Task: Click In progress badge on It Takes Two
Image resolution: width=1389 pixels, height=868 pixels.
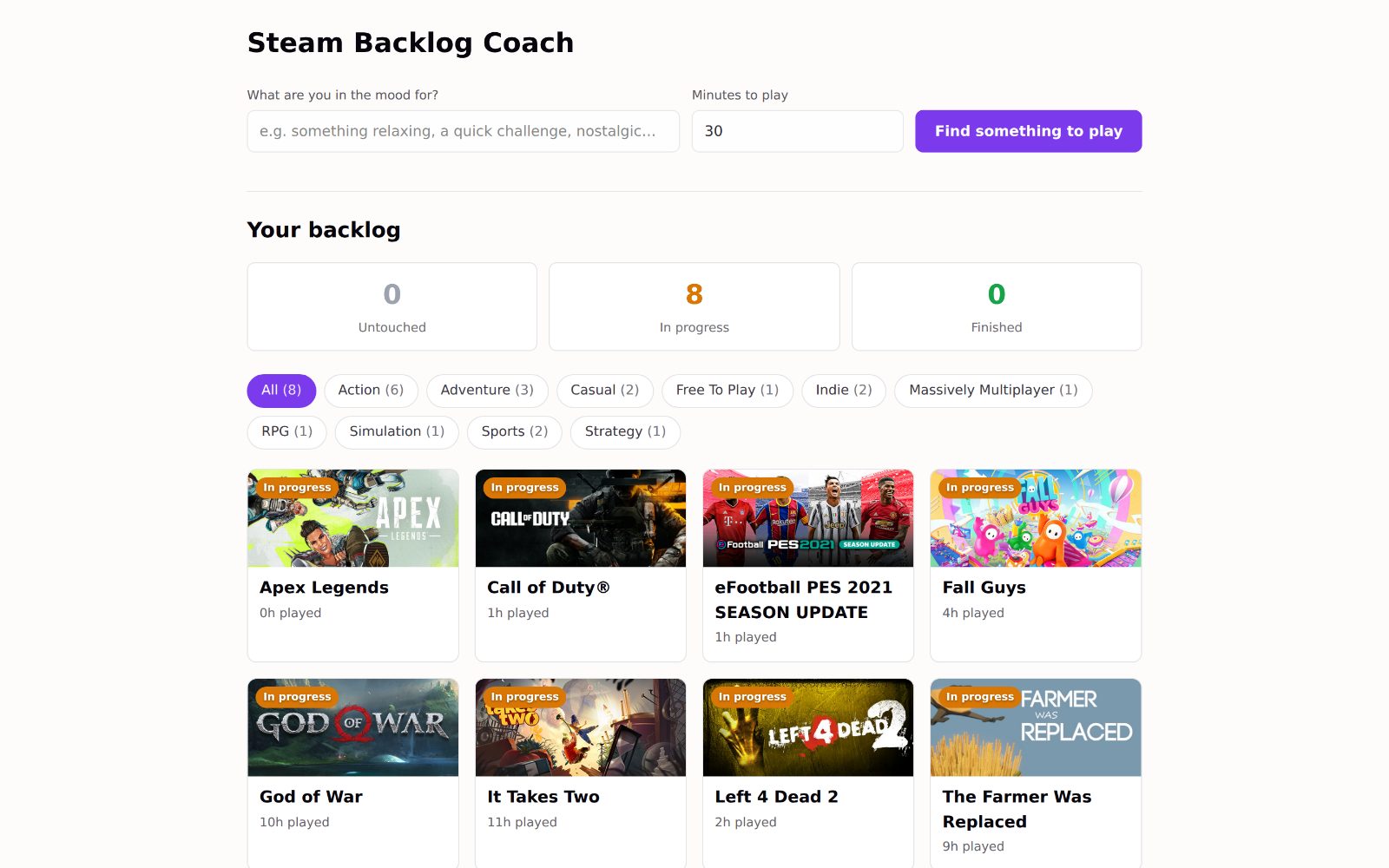Action: coord(524,697)
